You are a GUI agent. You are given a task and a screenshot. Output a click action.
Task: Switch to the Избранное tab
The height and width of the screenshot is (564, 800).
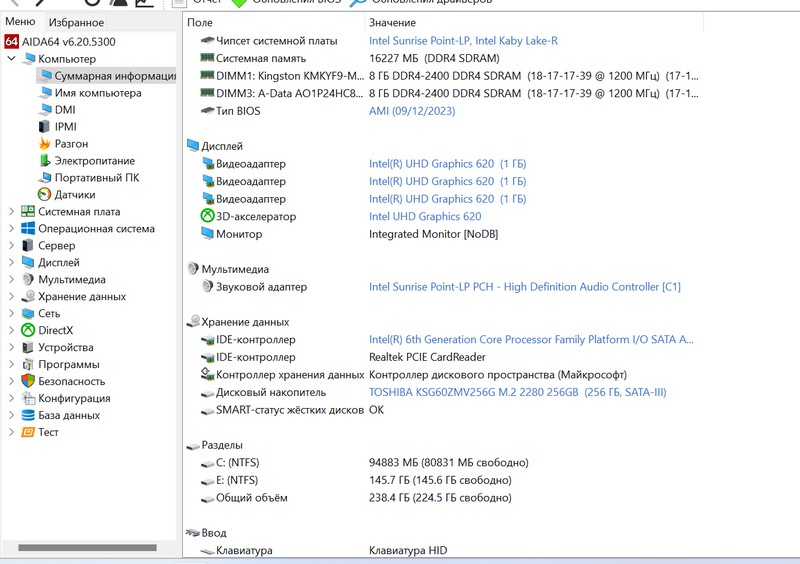coord(76,22)
